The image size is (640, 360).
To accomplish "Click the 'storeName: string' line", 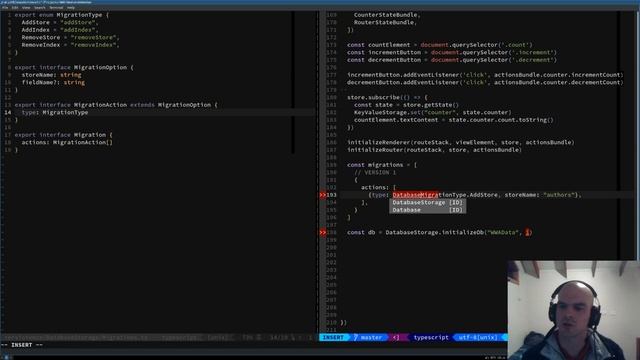I will coord(51,75).
